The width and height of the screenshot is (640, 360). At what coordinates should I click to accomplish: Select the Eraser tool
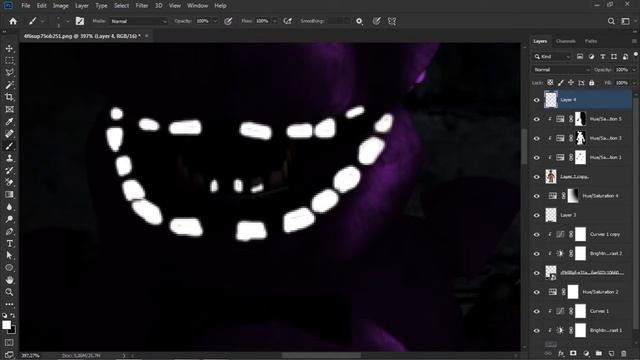(x=9, y=182)
